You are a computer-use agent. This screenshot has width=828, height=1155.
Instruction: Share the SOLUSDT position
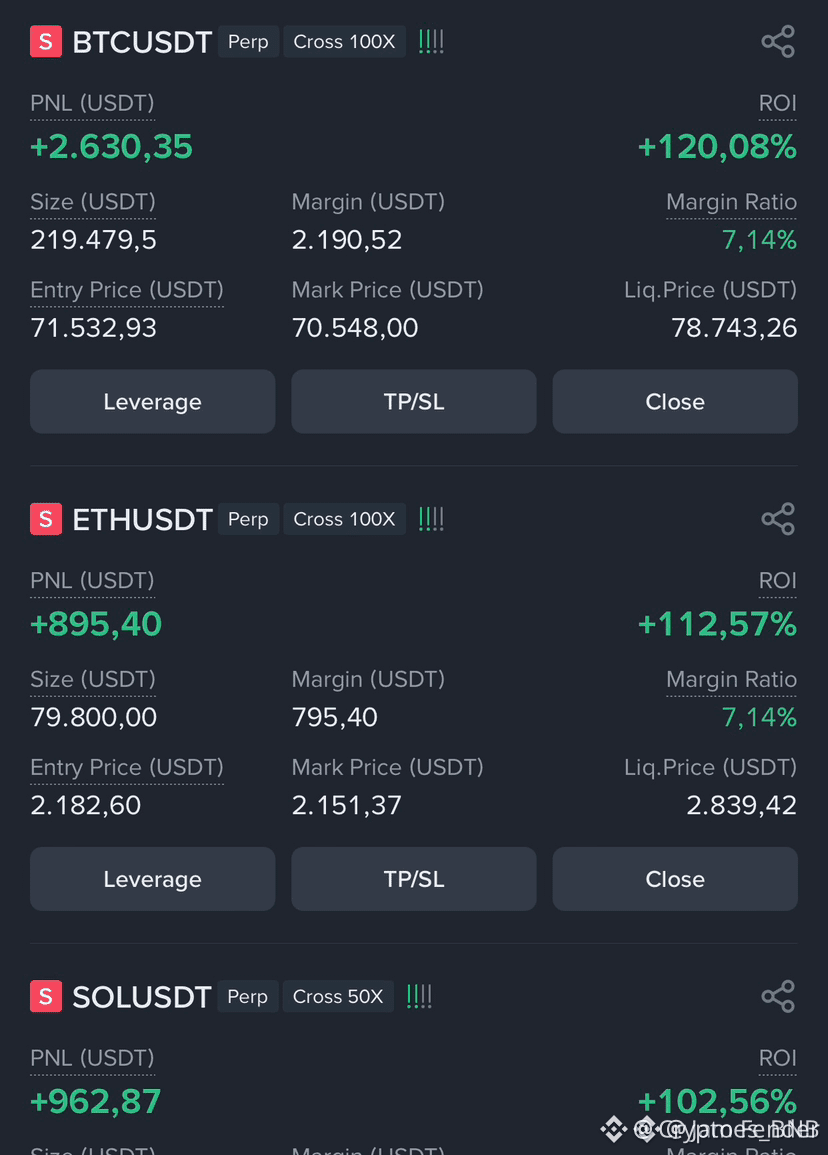click(778, 996)
